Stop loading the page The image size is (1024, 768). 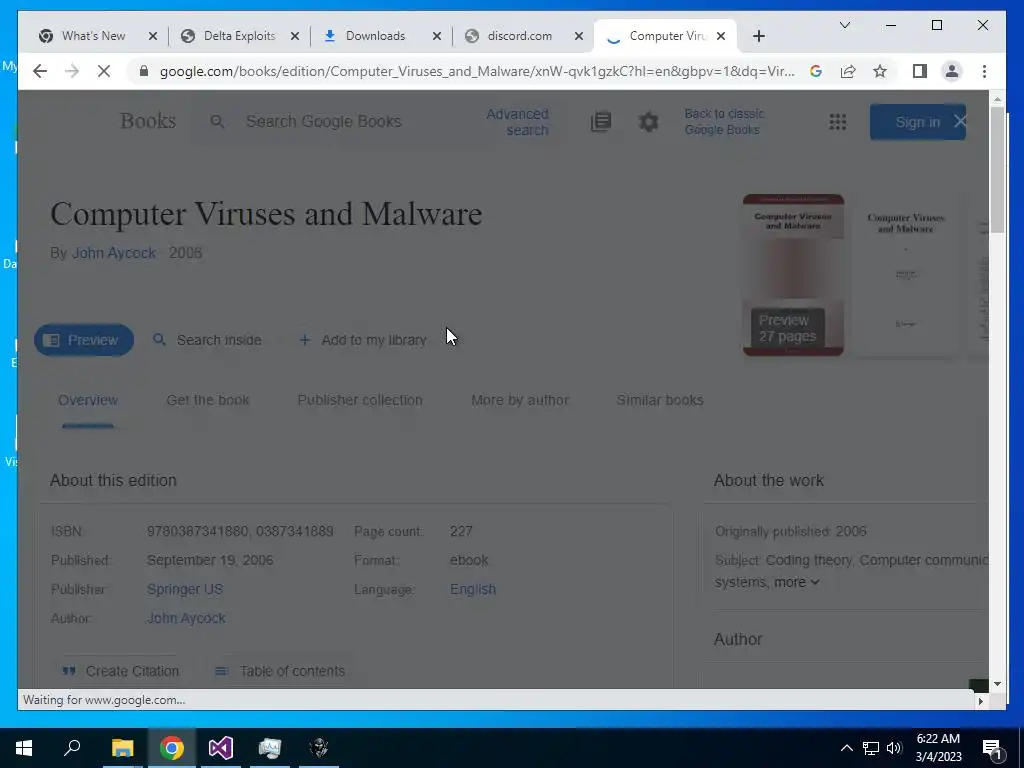coord(104,71)
